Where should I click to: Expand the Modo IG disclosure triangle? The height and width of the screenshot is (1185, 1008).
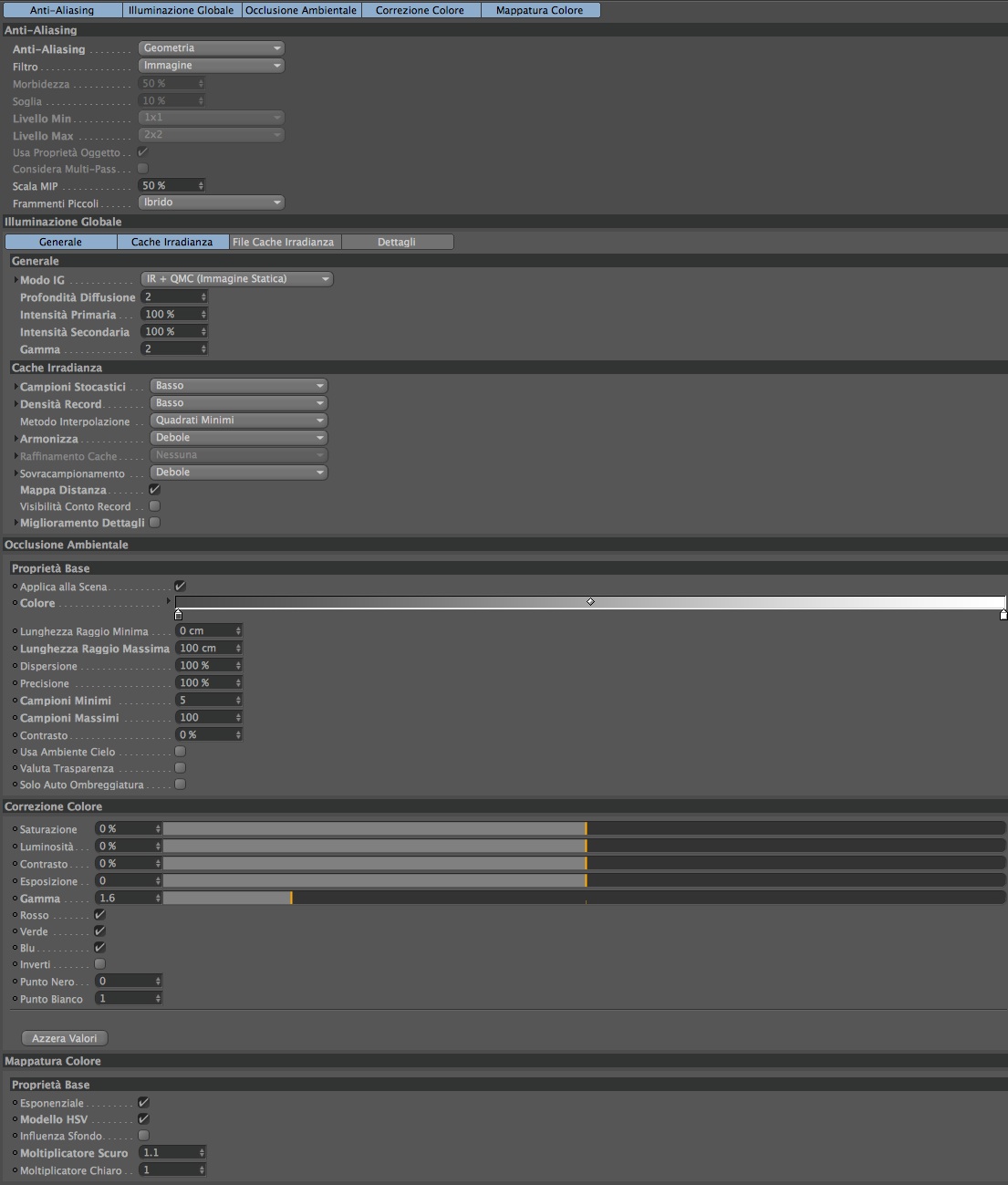pyautogui.click(x=16, y=280)
